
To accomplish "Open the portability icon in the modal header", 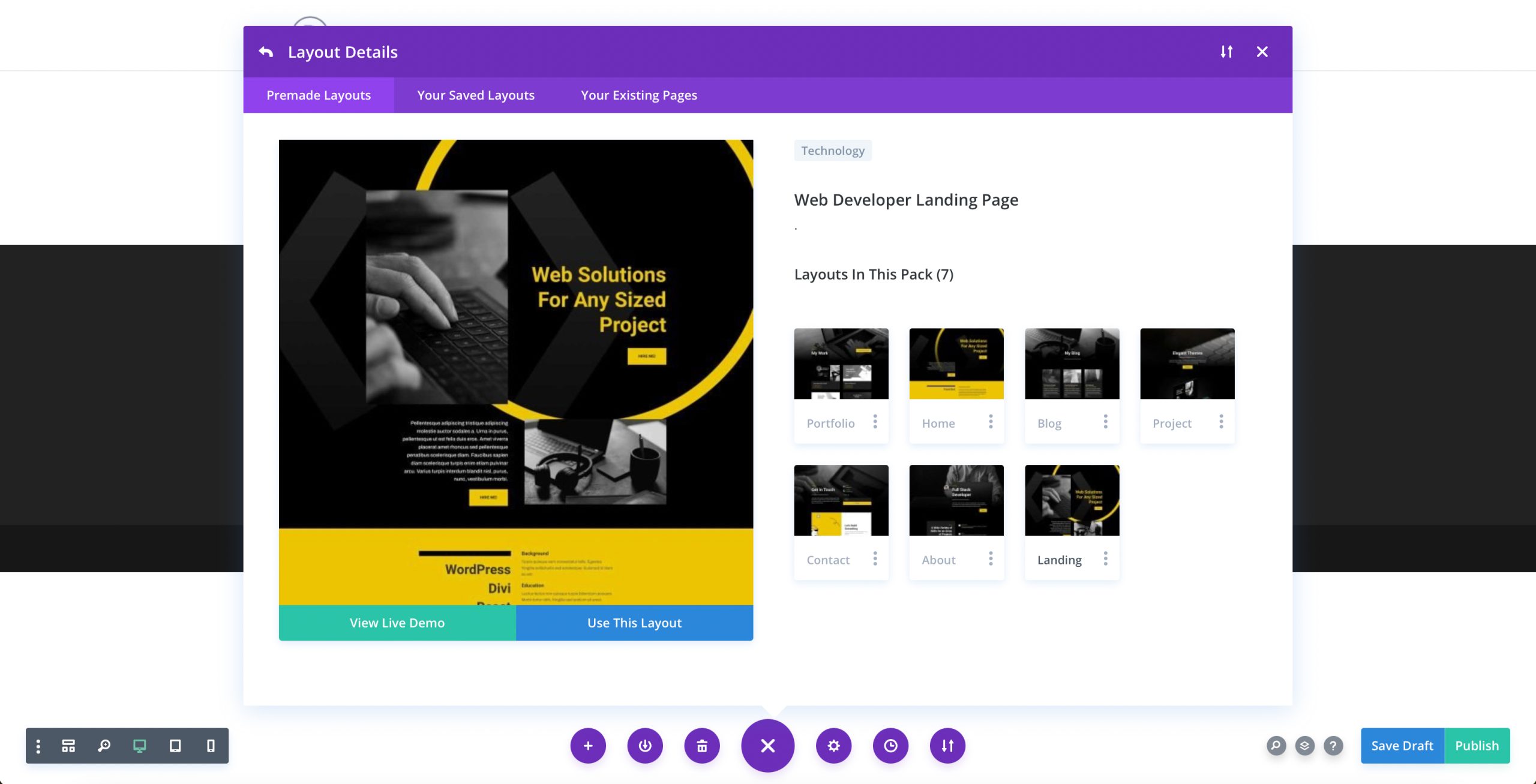I will [x=1226, y=52].
